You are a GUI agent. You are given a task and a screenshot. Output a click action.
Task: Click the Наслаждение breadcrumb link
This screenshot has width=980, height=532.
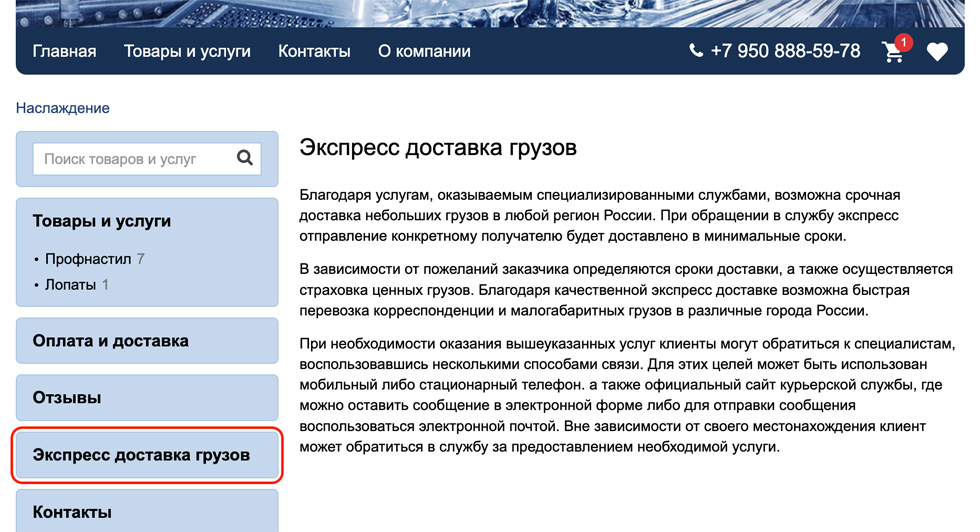tap(62, 108)
